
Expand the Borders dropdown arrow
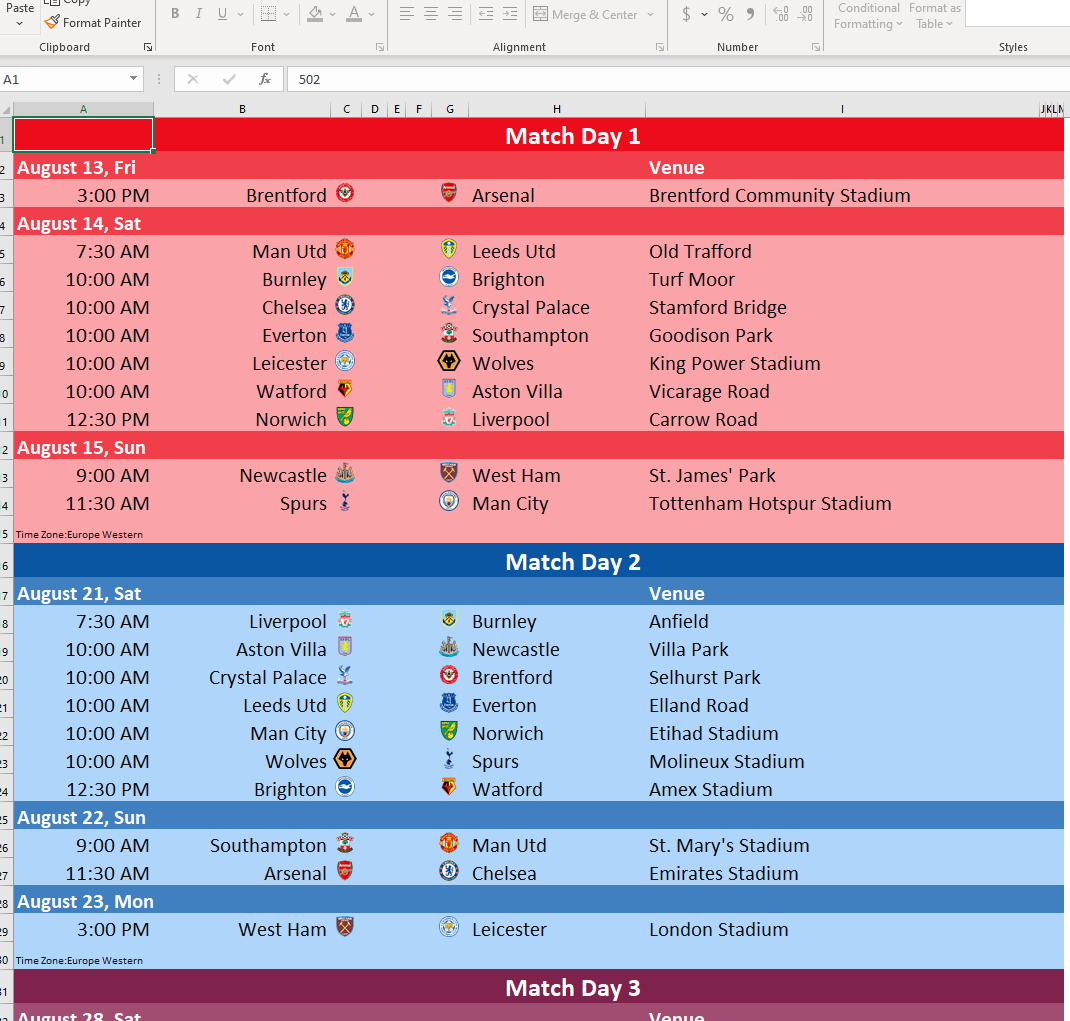click(x=287, y=14)
